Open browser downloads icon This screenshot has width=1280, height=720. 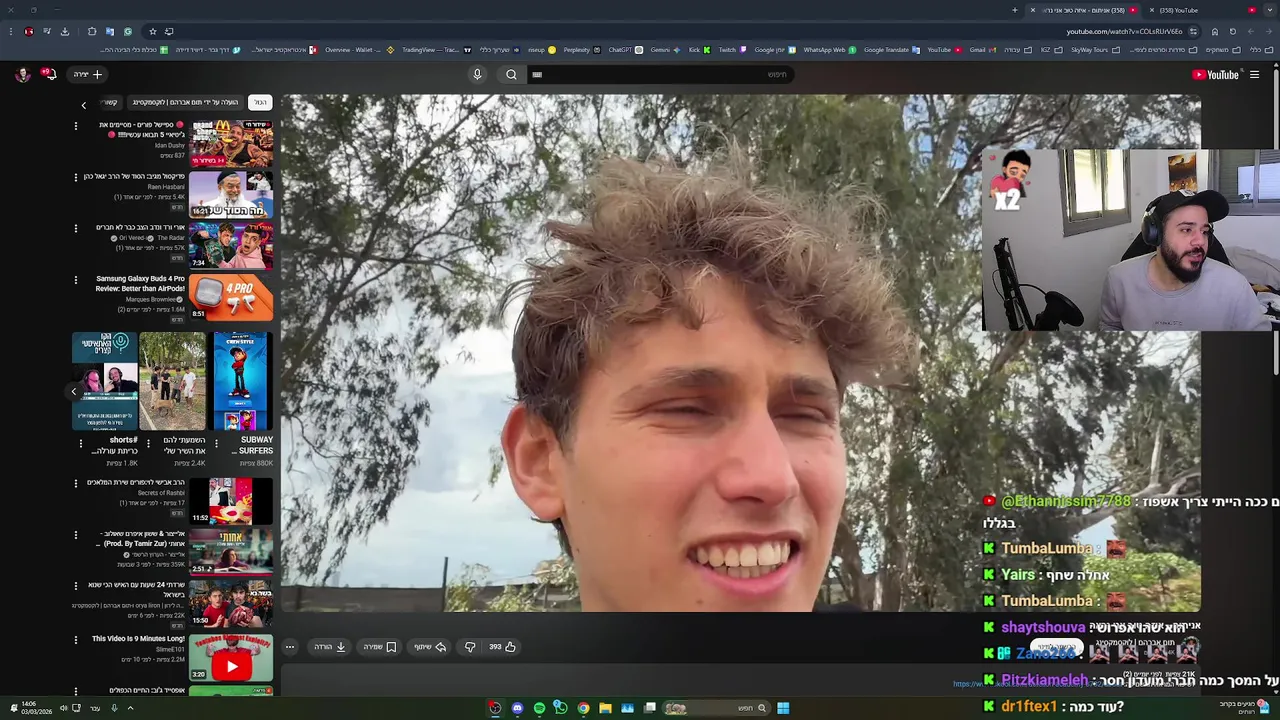click(x=65, y=31)
